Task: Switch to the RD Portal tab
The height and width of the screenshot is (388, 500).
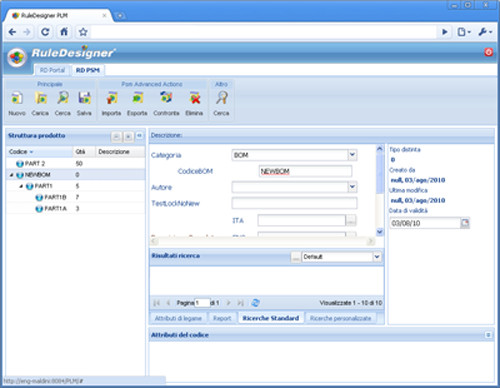Action: (52, 70)
